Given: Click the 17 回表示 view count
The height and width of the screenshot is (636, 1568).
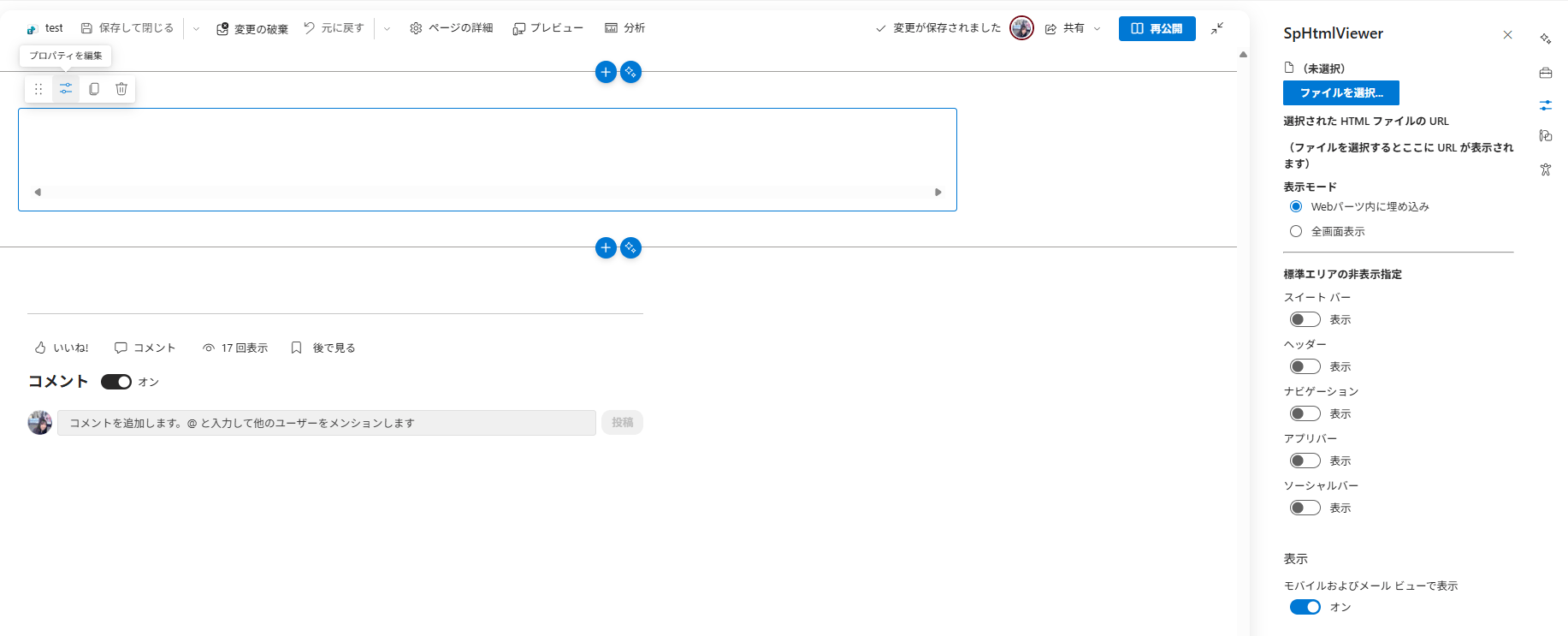Looking at the screenshot, I should pos(235,348).
